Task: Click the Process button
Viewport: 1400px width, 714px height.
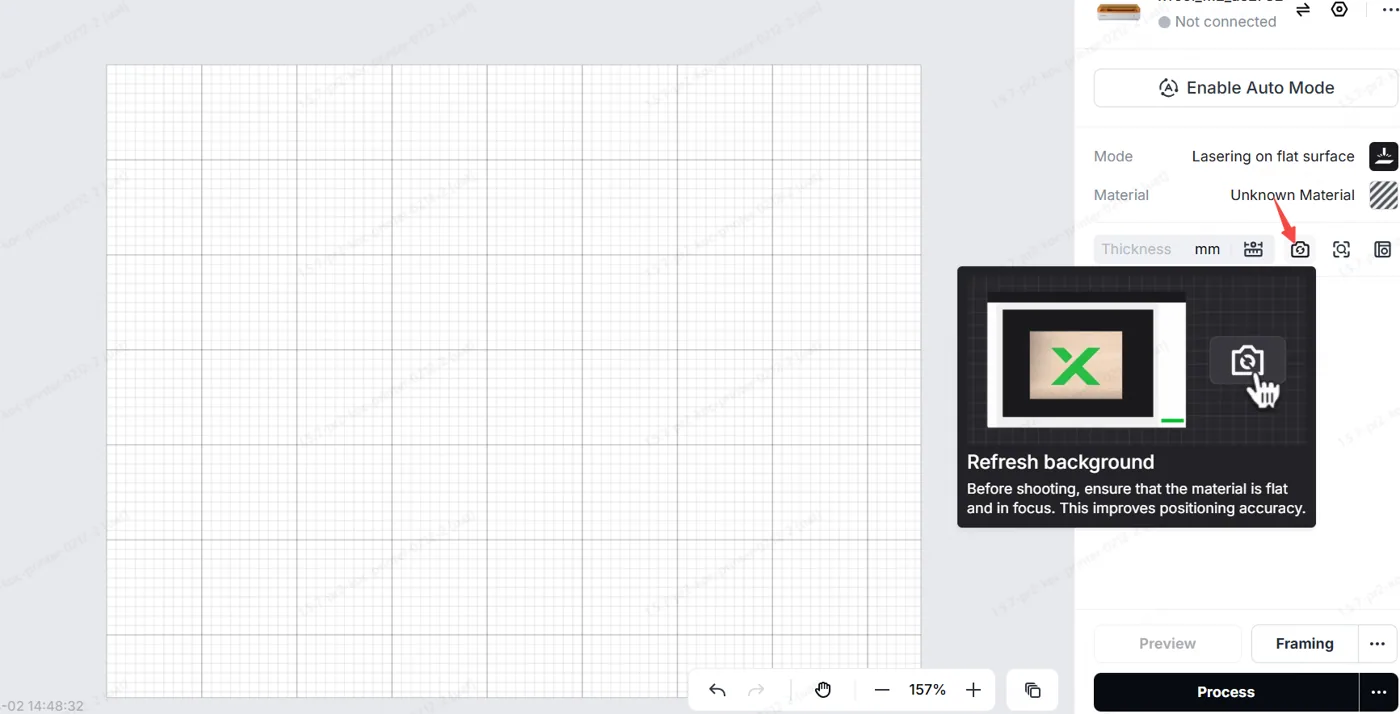Action: click(1226, 692)
